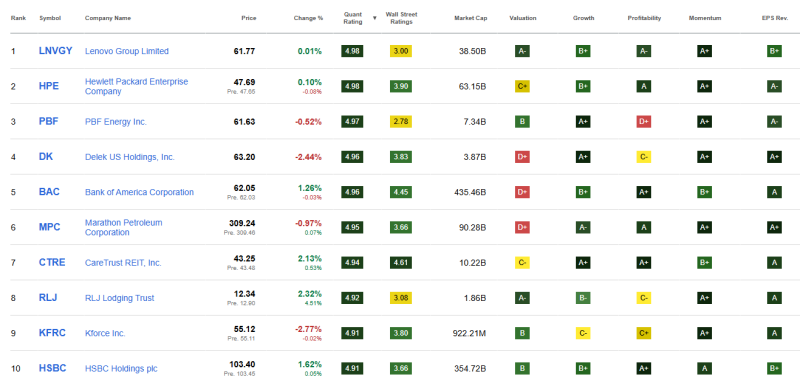800x380 pixels.
Task: Click Kforce's -2.77% change value
Action: (x=308, y=329)
